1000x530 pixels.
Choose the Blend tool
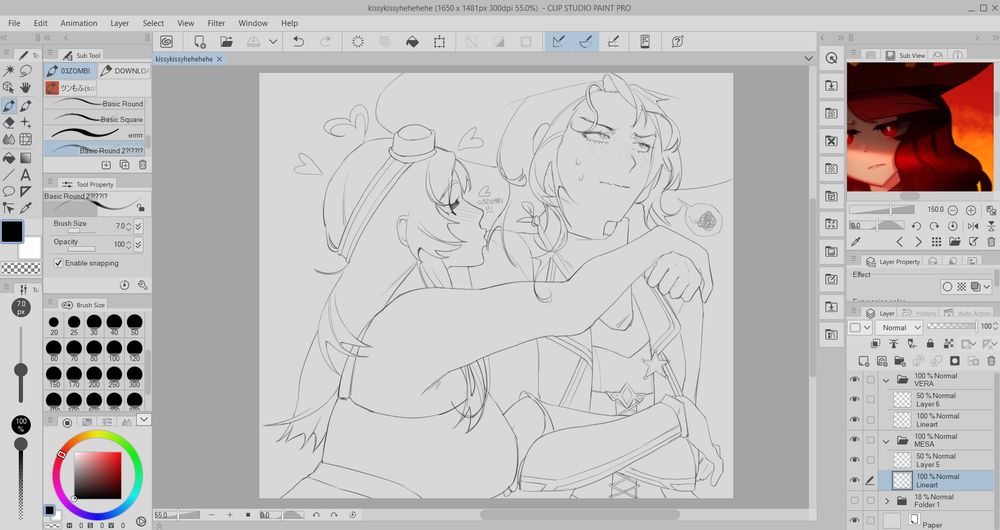coord(9,139)
